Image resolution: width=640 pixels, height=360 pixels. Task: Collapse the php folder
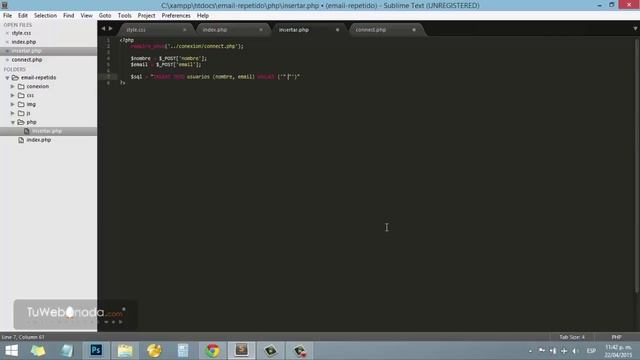pos(13,122)
